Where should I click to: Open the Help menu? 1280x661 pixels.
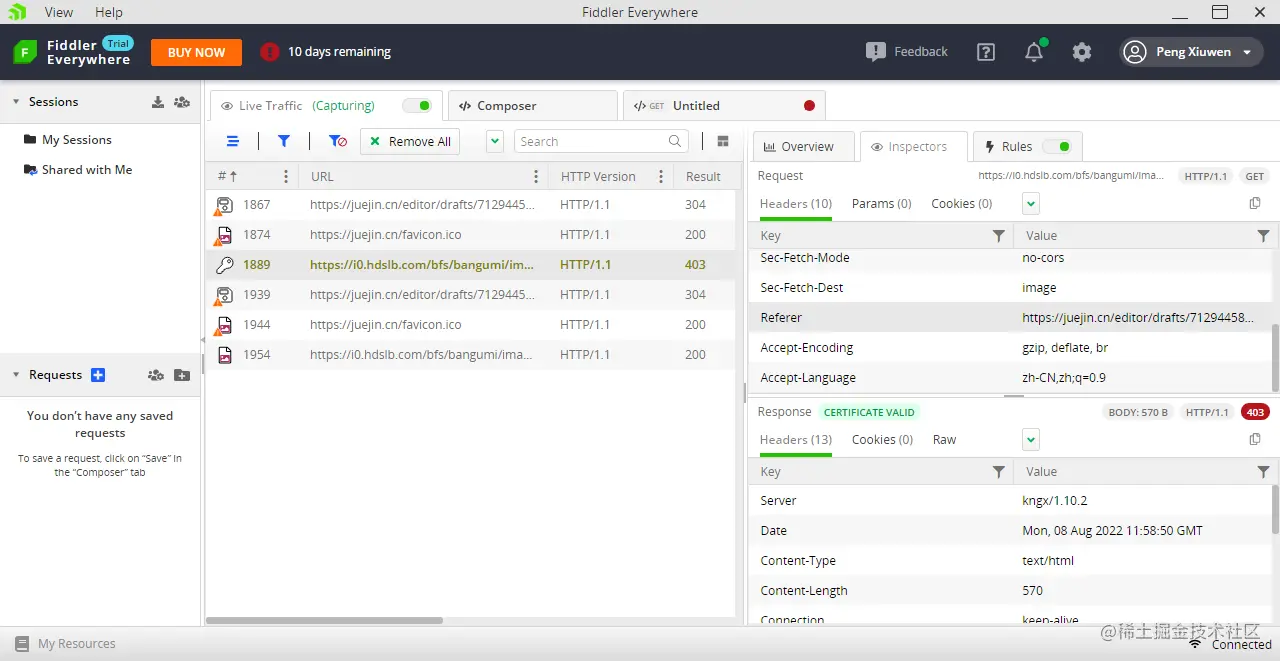click(x=109, y=12)
